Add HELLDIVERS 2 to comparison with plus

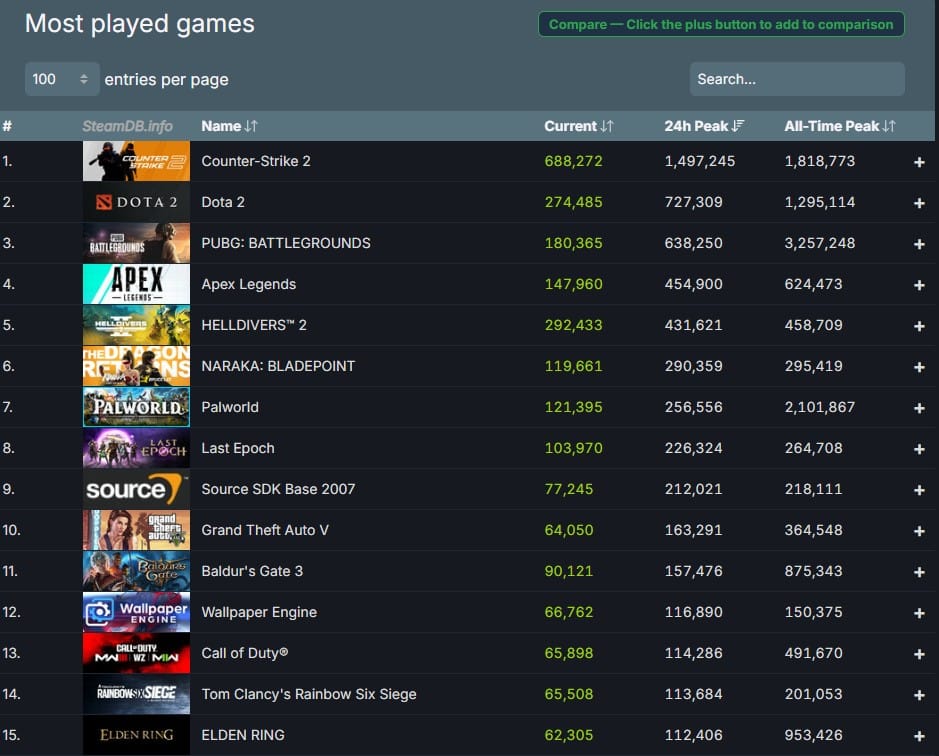pyautogui.click(x=919, y=326)
